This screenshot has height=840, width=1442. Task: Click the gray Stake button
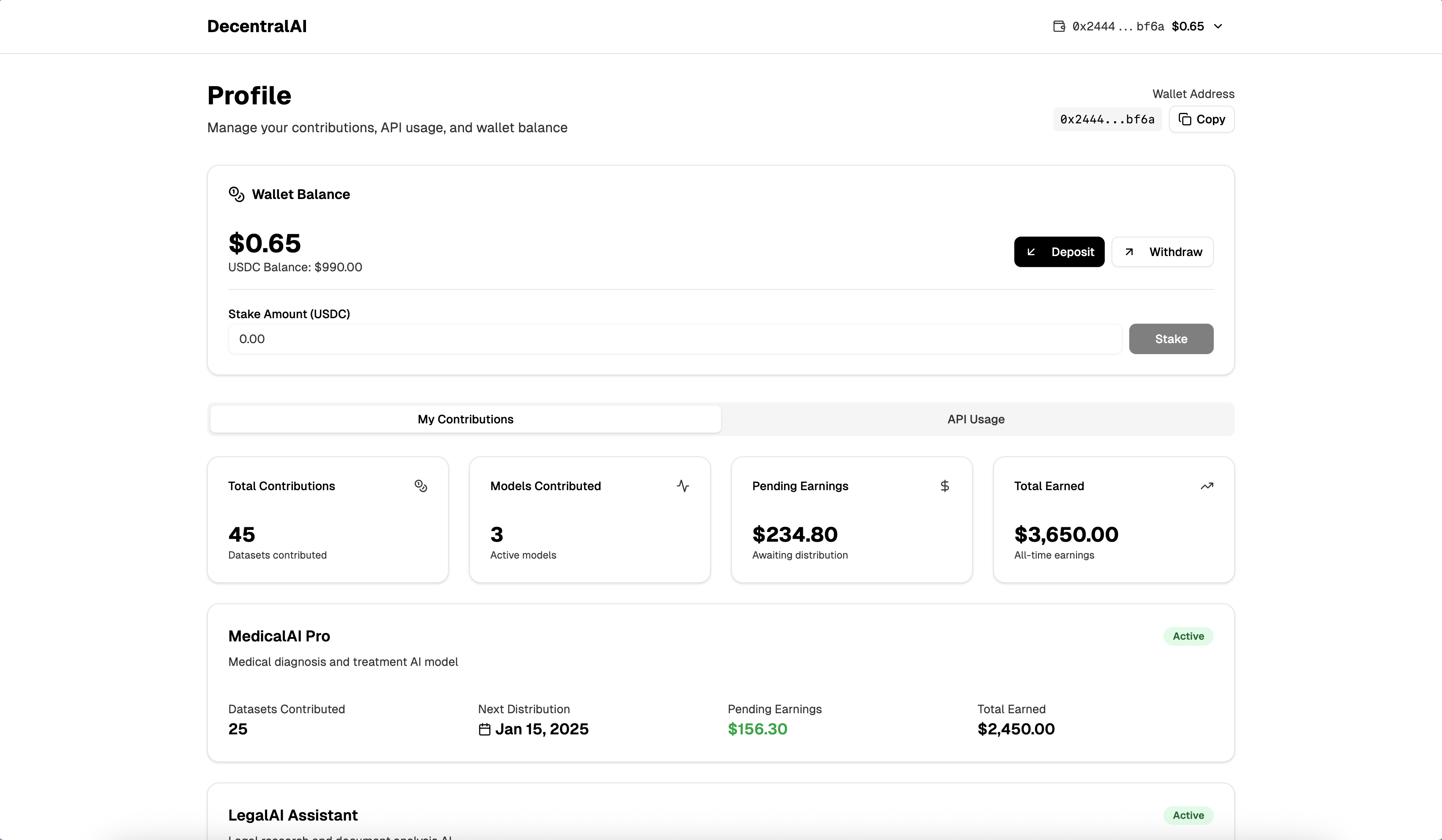pyautogui.click(x=1171, y=339)
